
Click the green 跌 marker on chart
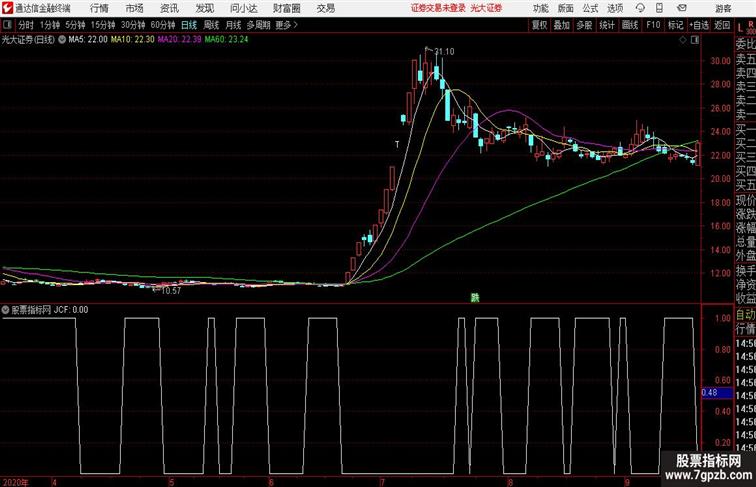tap(475, 298)
